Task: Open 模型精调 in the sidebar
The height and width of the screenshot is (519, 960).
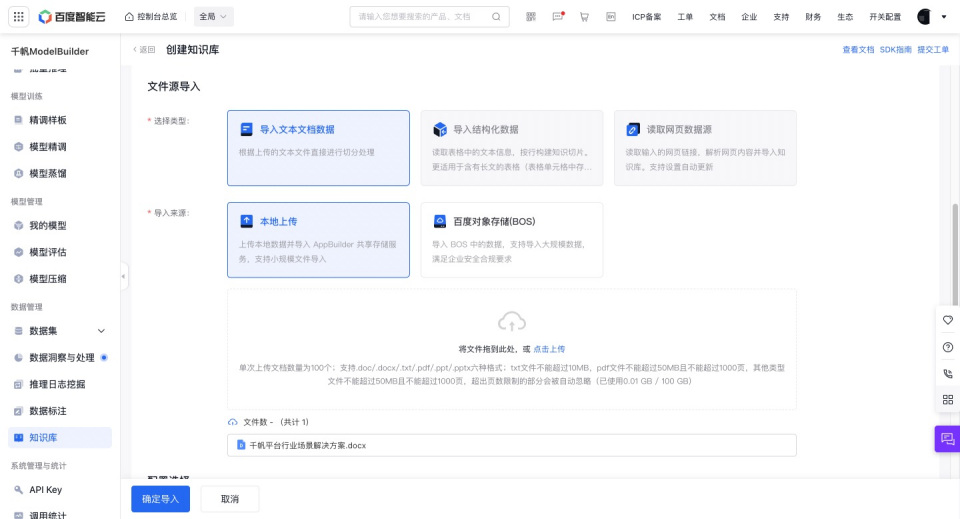Action: (48, 147)
